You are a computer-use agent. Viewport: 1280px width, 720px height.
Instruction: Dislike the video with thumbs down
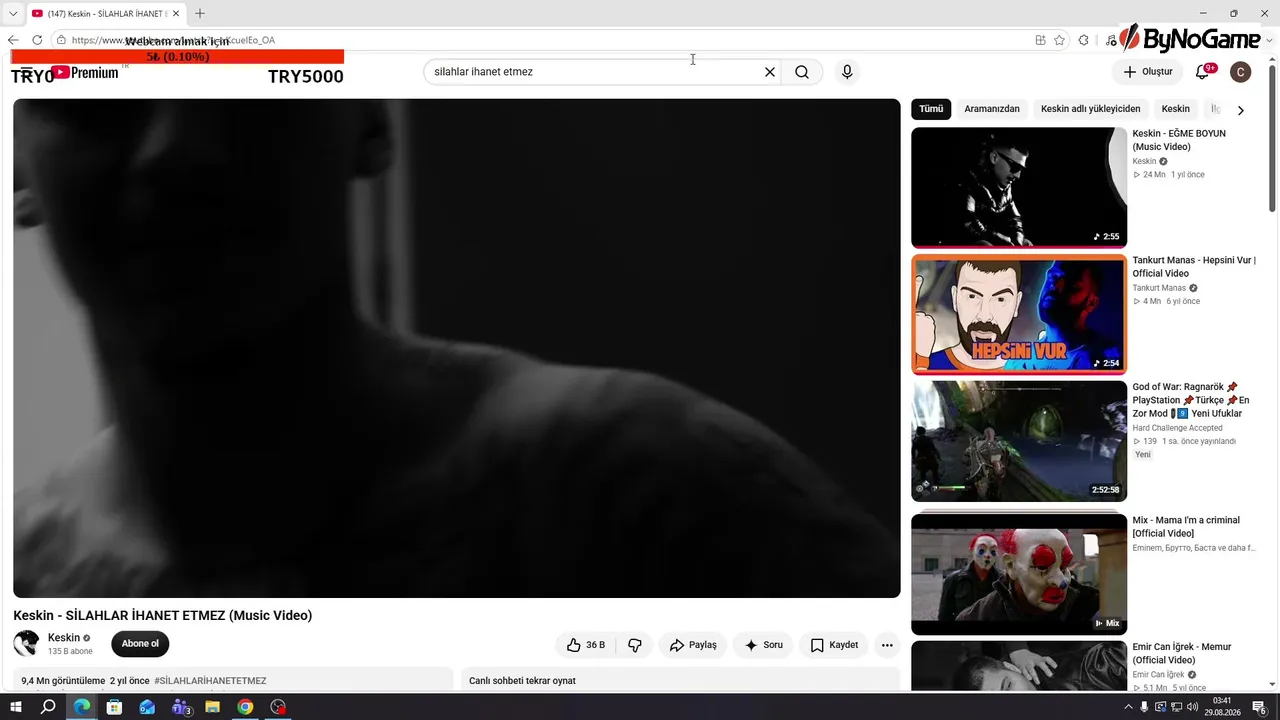pyautogui.click(x=634, y=645)
